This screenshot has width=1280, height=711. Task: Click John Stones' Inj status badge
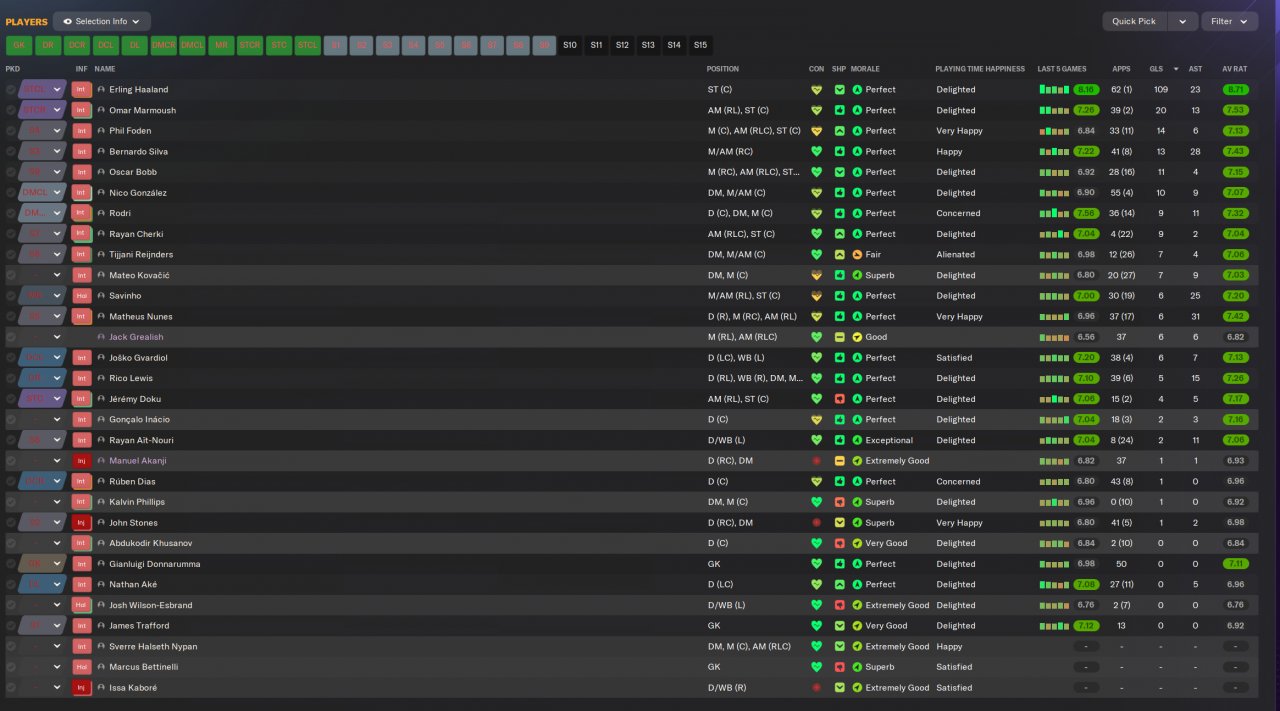tap(82, 523)
